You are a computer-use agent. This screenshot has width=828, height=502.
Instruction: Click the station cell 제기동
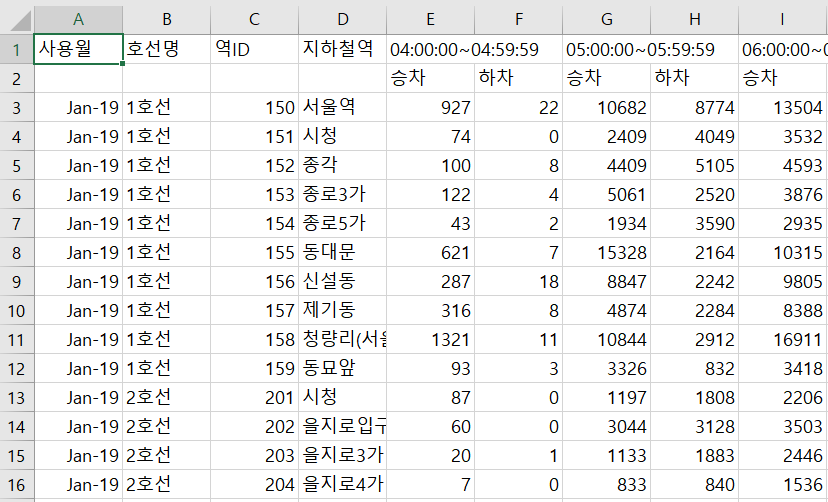pos(342,311)
